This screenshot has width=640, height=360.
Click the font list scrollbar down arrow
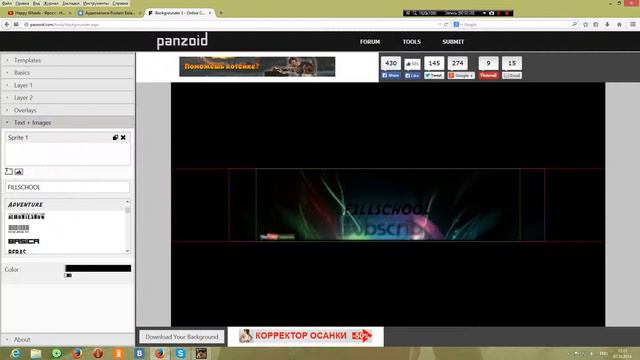127,251
